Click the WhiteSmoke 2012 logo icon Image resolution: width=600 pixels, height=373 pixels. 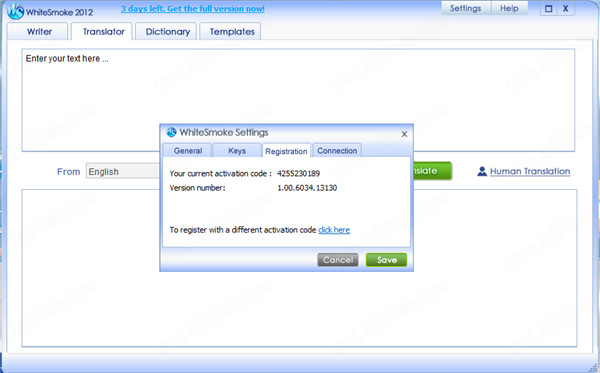click(16, 11)
